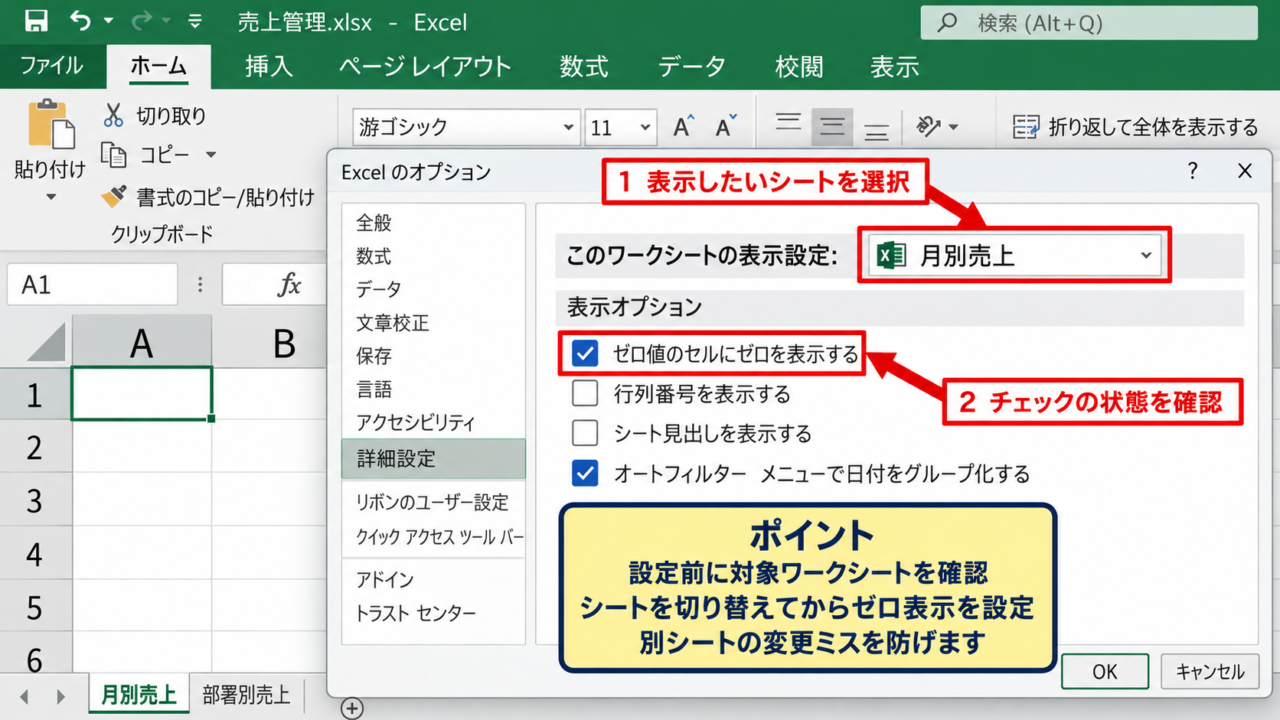Click the new sheet plus icon
This screenshot has height=720, width=1280.
pyautogui.click(x=351, y=707)
